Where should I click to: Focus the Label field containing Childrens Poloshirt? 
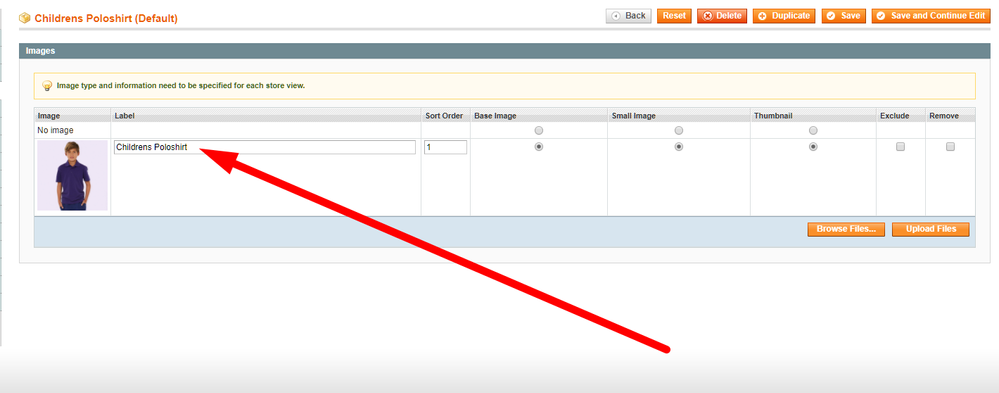[265, 147]
